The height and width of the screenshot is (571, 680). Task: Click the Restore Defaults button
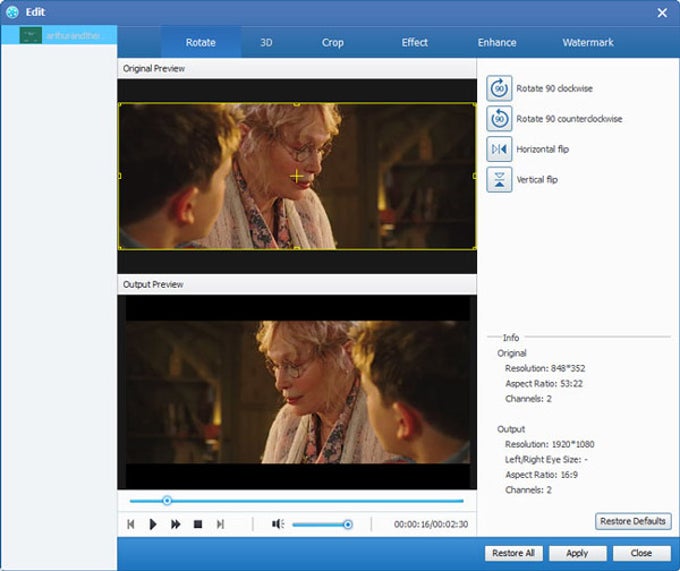[633, 521]
